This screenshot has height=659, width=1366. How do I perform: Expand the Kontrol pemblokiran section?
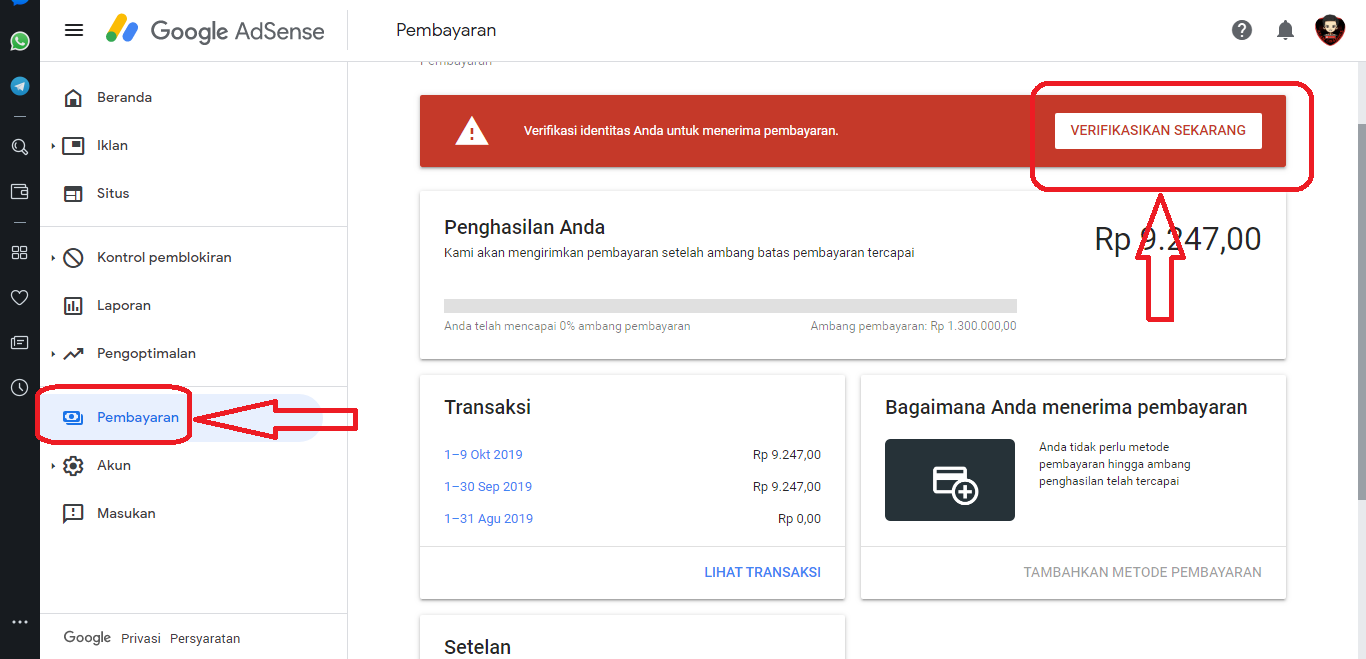tap(53, 258)
